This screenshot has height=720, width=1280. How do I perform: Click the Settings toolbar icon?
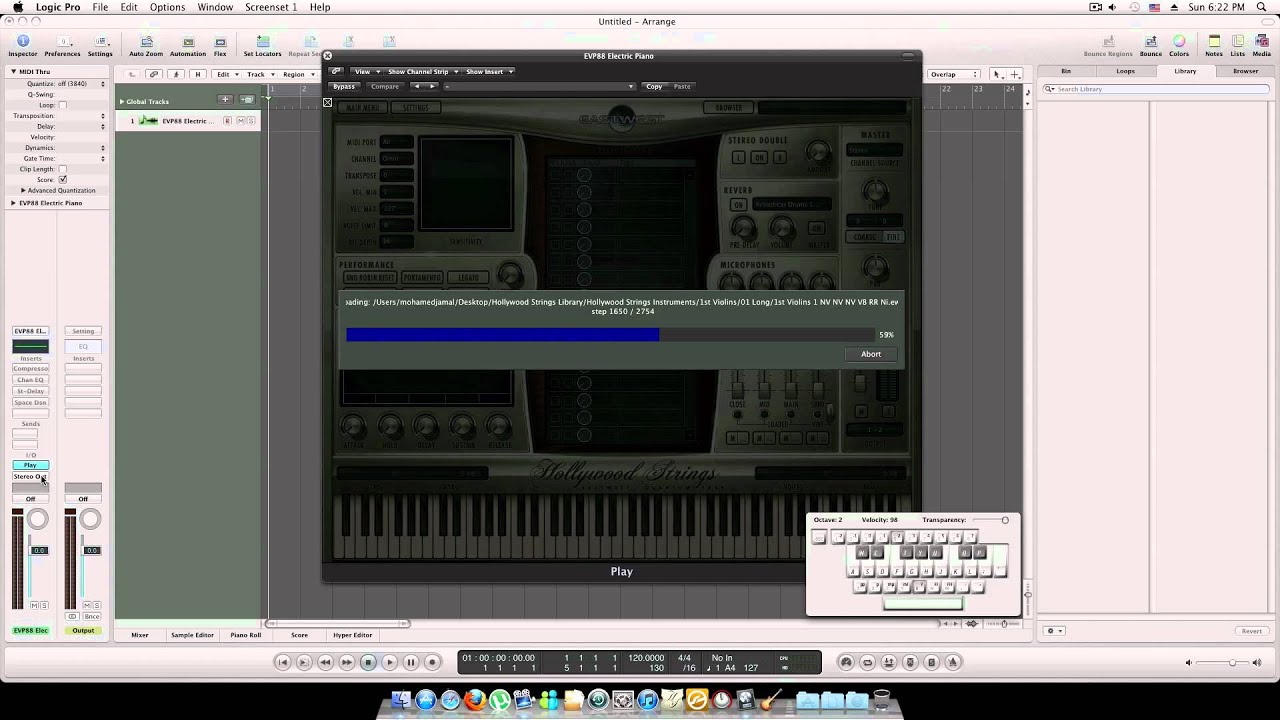click(100, 46)
